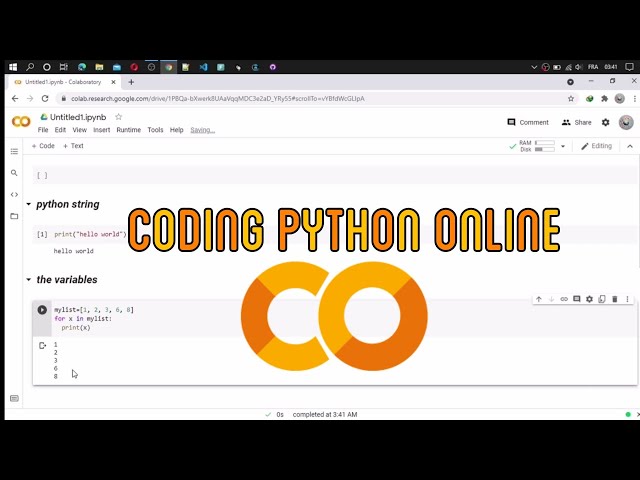
Task: Open the Edit menu
Action: point(60,130)
